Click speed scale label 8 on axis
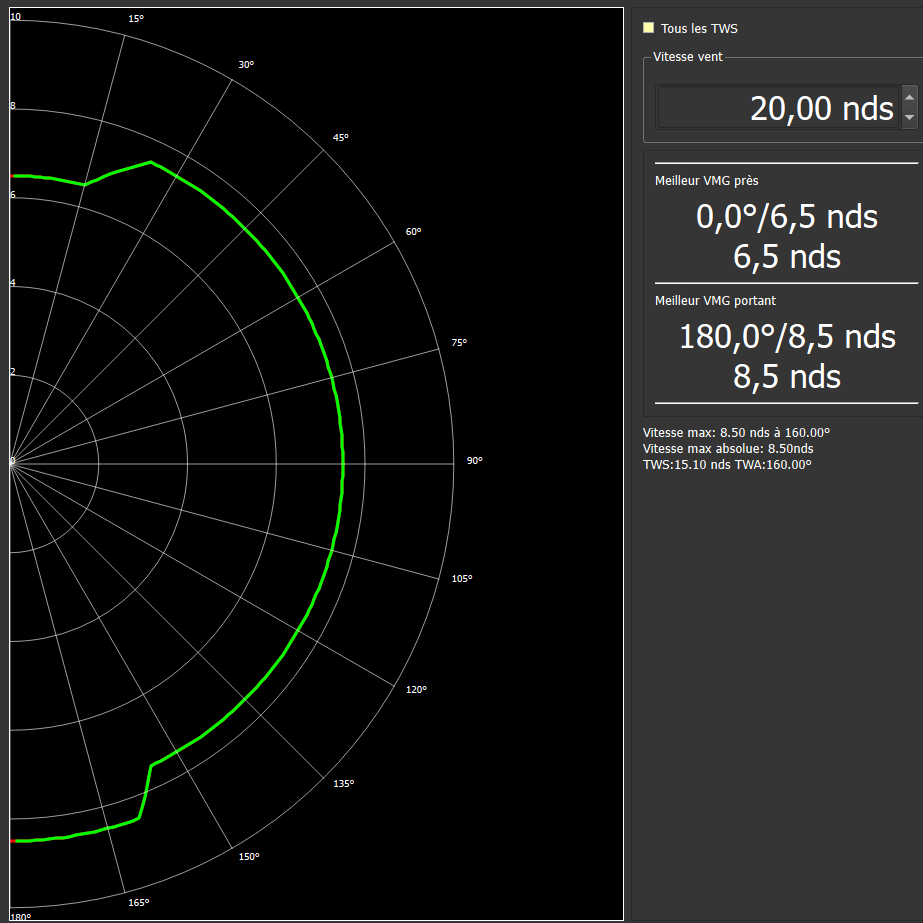This screenshot has height=923, width=923. (13, 106)
